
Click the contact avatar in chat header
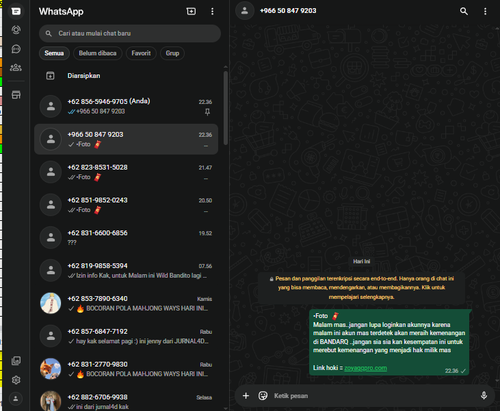tap(245, 11)
